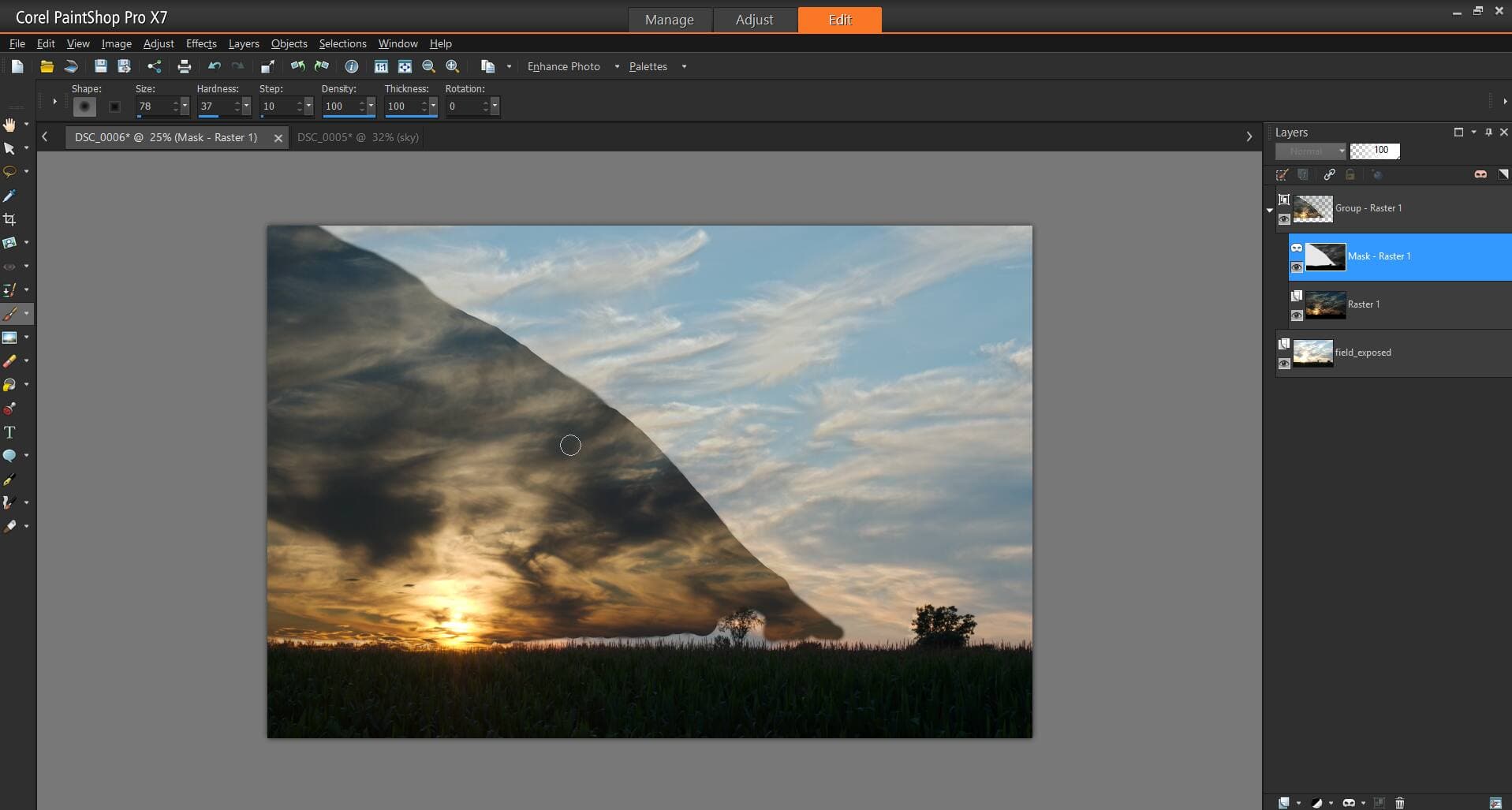This screenshot has width=1512, height=810.
Task: Toggle visibility of Raster 1 layer
Action: (x=1297, y=315)
